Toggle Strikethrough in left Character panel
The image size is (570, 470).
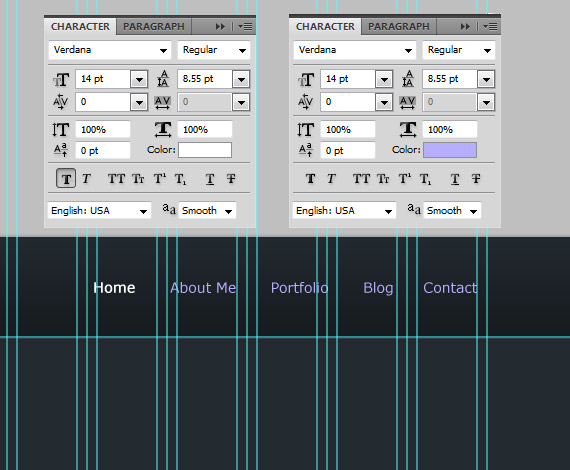pyautogui.click(x=231, y=178)
